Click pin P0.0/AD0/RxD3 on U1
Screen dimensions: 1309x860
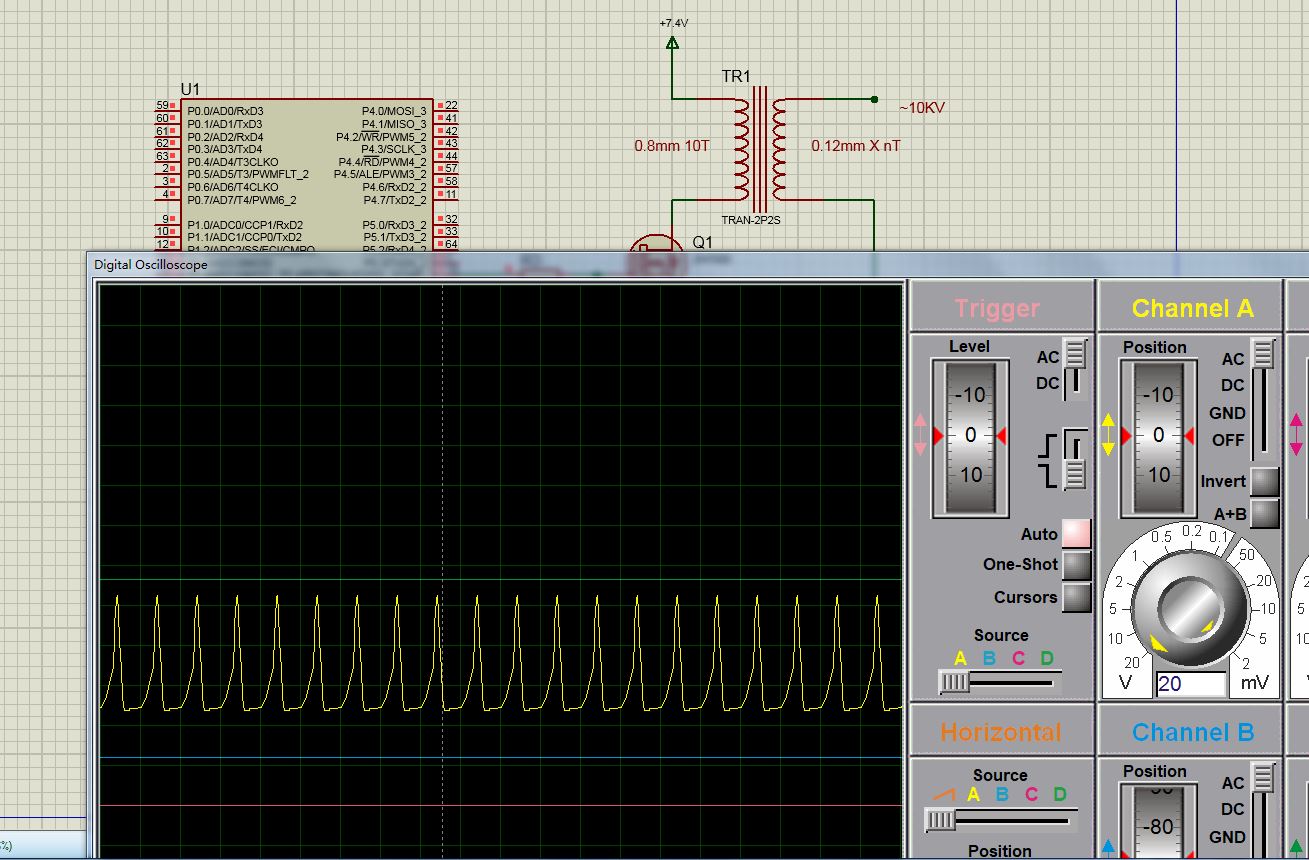[x=225, y=111]
